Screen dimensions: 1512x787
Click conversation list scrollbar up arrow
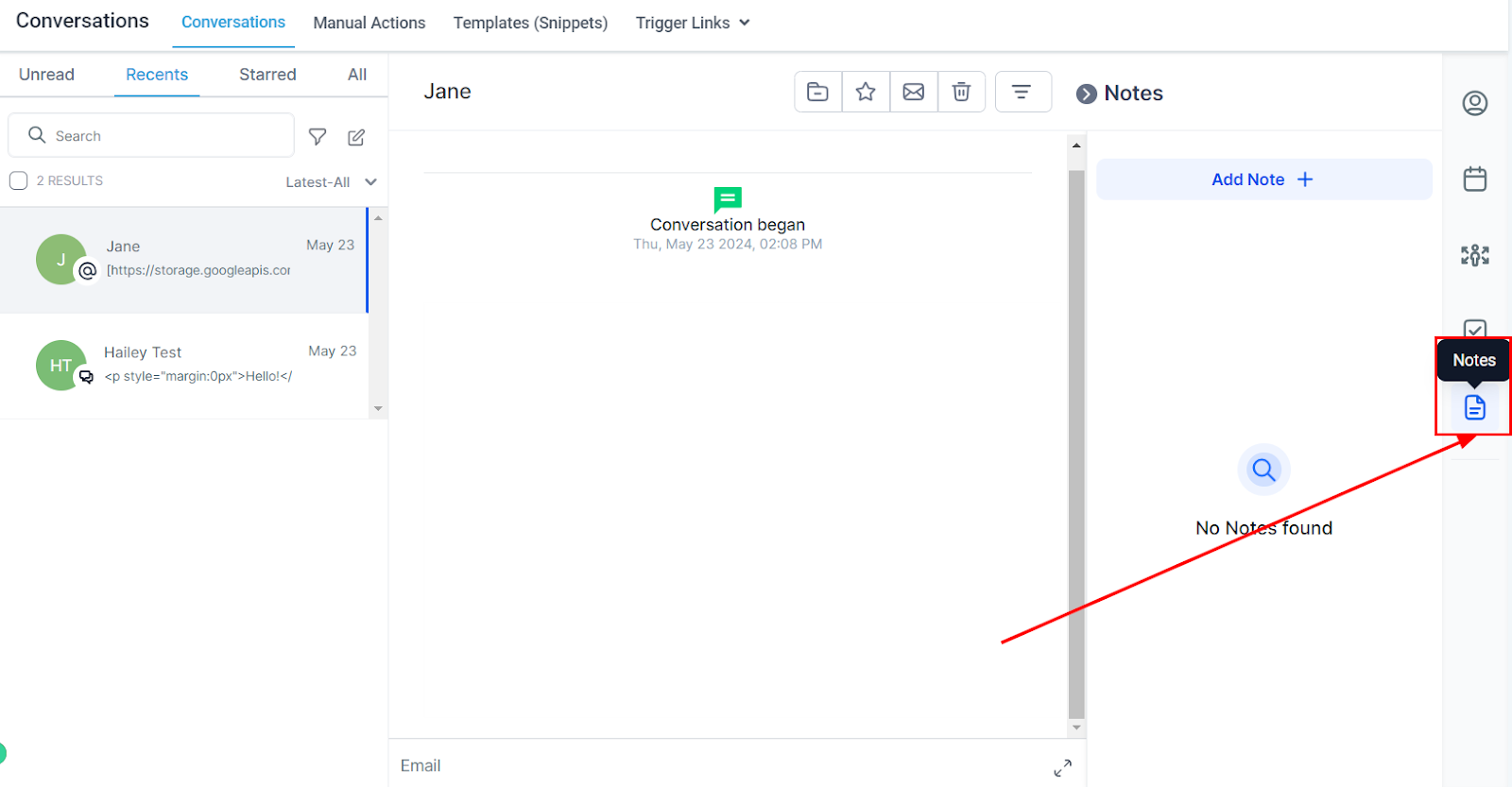[378, 218]
